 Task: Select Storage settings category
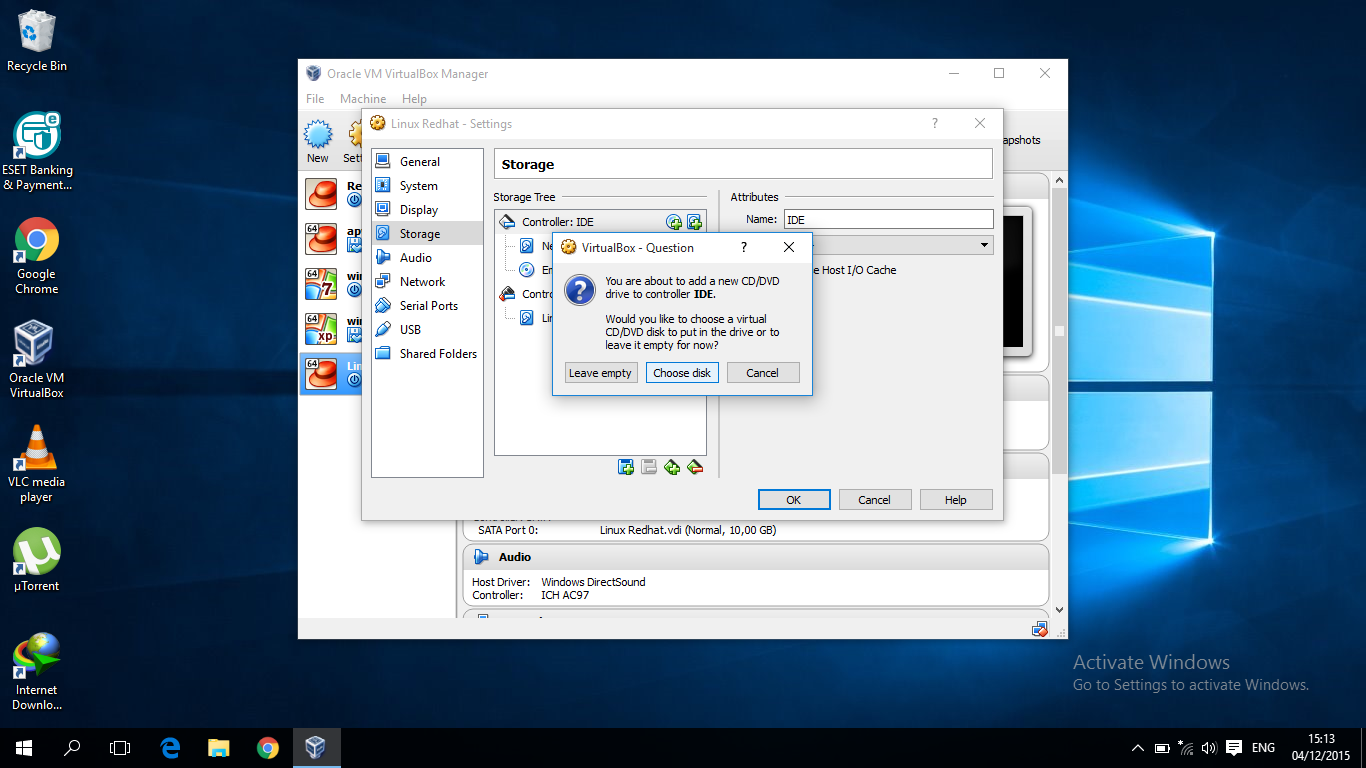coord(427,234)
